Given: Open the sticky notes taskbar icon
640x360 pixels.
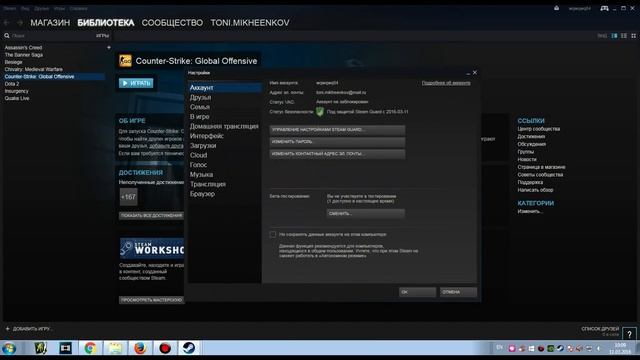Looking at the screenshot, I should [x=115, y=348].
